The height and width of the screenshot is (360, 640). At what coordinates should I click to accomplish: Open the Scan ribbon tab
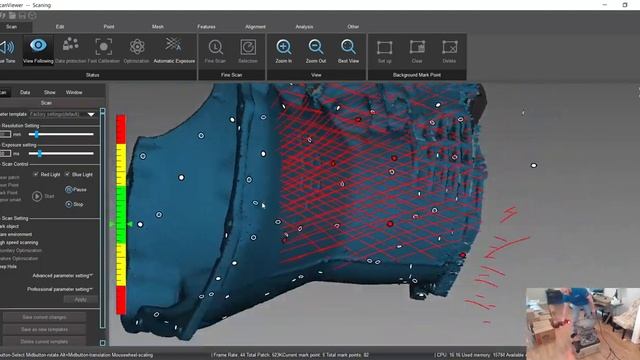(11, 27)
